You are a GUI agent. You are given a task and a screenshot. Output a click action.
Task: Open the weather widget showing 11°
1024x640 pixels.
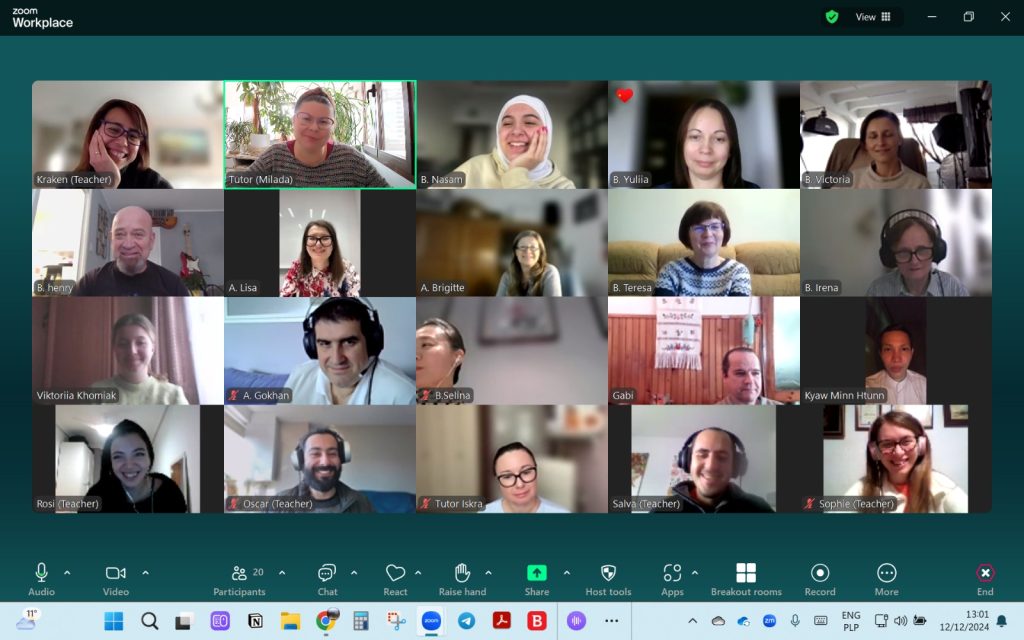click(27, 620)
